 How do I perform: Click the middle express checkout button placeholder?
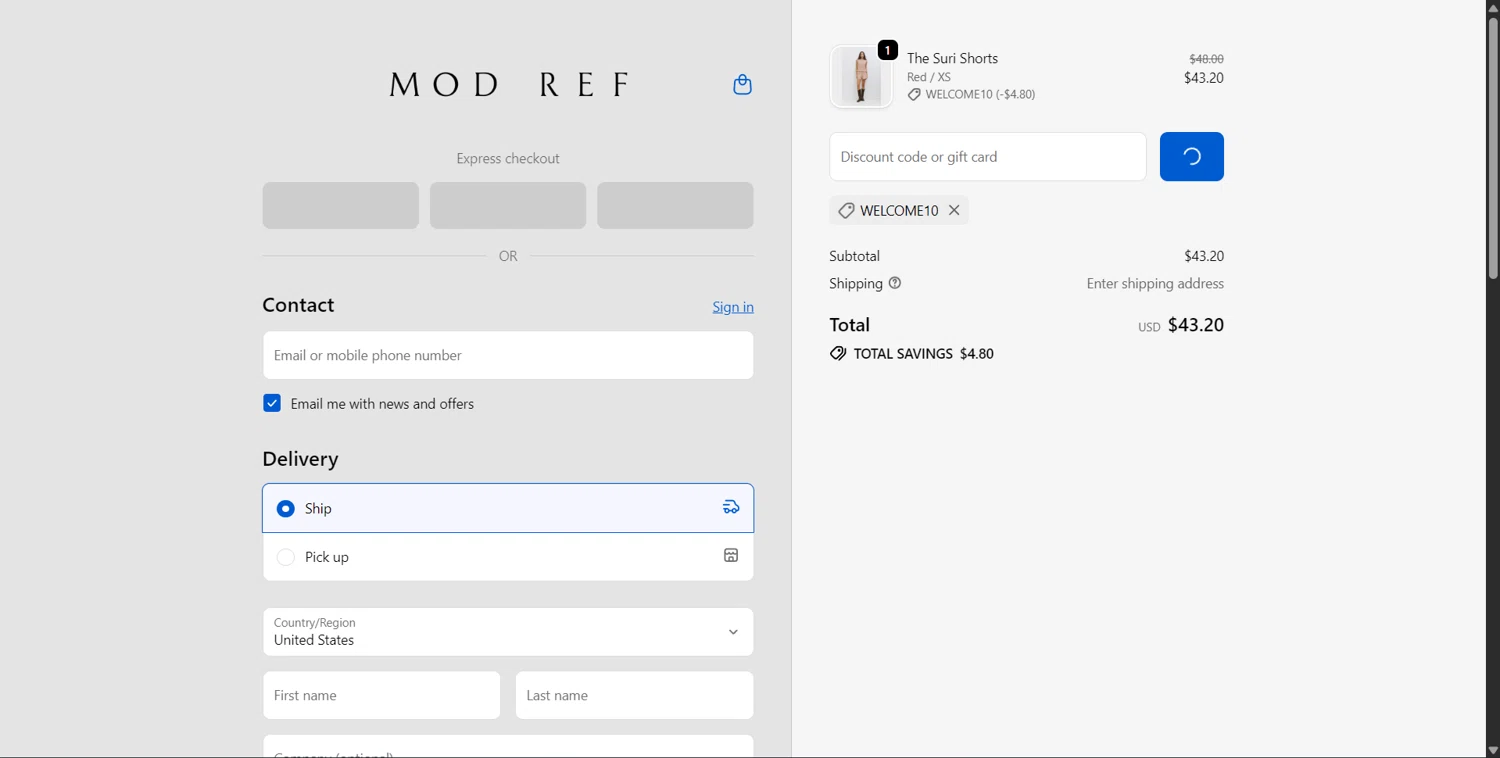point(508,205)
